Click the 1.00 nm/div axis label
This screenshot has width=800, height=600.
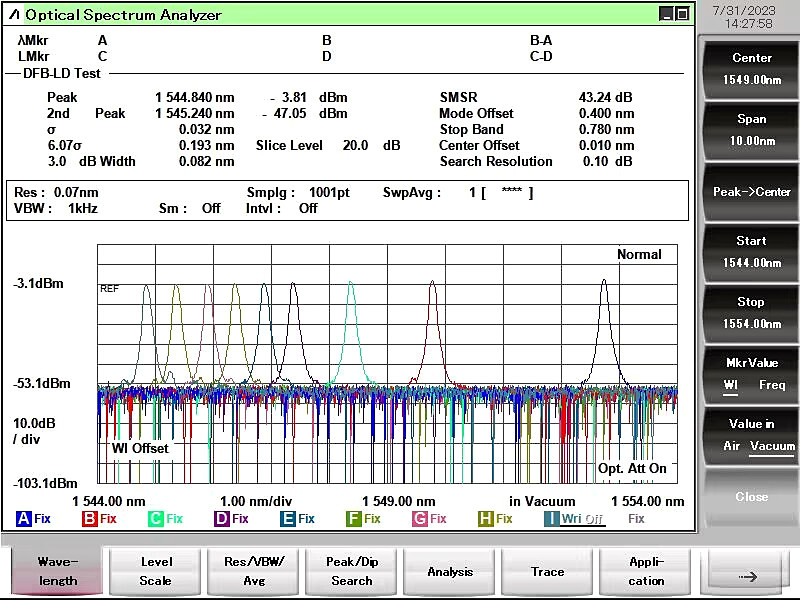(256, 502)
